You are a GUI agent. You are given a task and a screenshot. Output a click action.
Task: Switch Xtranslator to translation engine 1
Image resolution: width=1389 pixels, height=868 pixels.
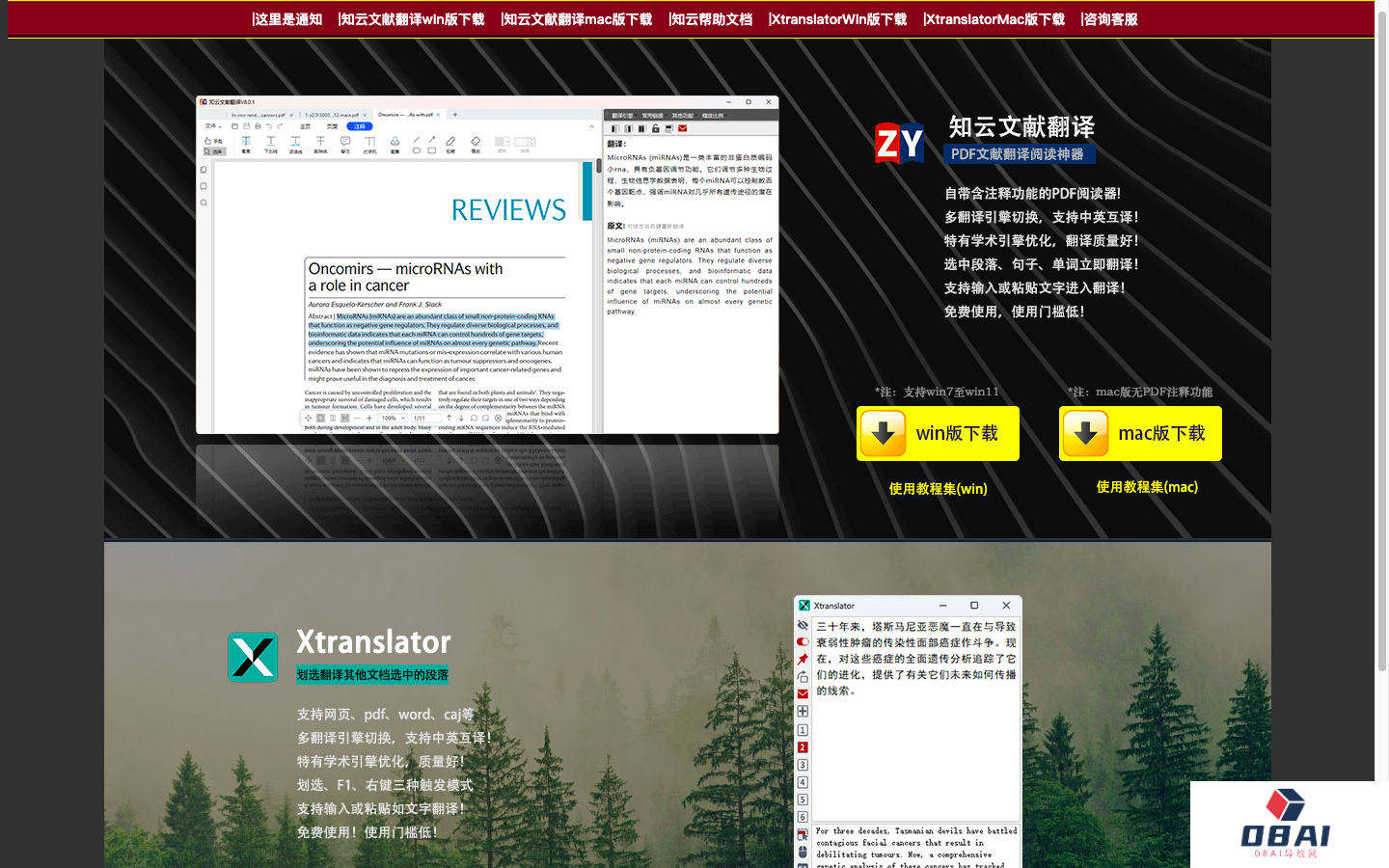tap(803, 730)
